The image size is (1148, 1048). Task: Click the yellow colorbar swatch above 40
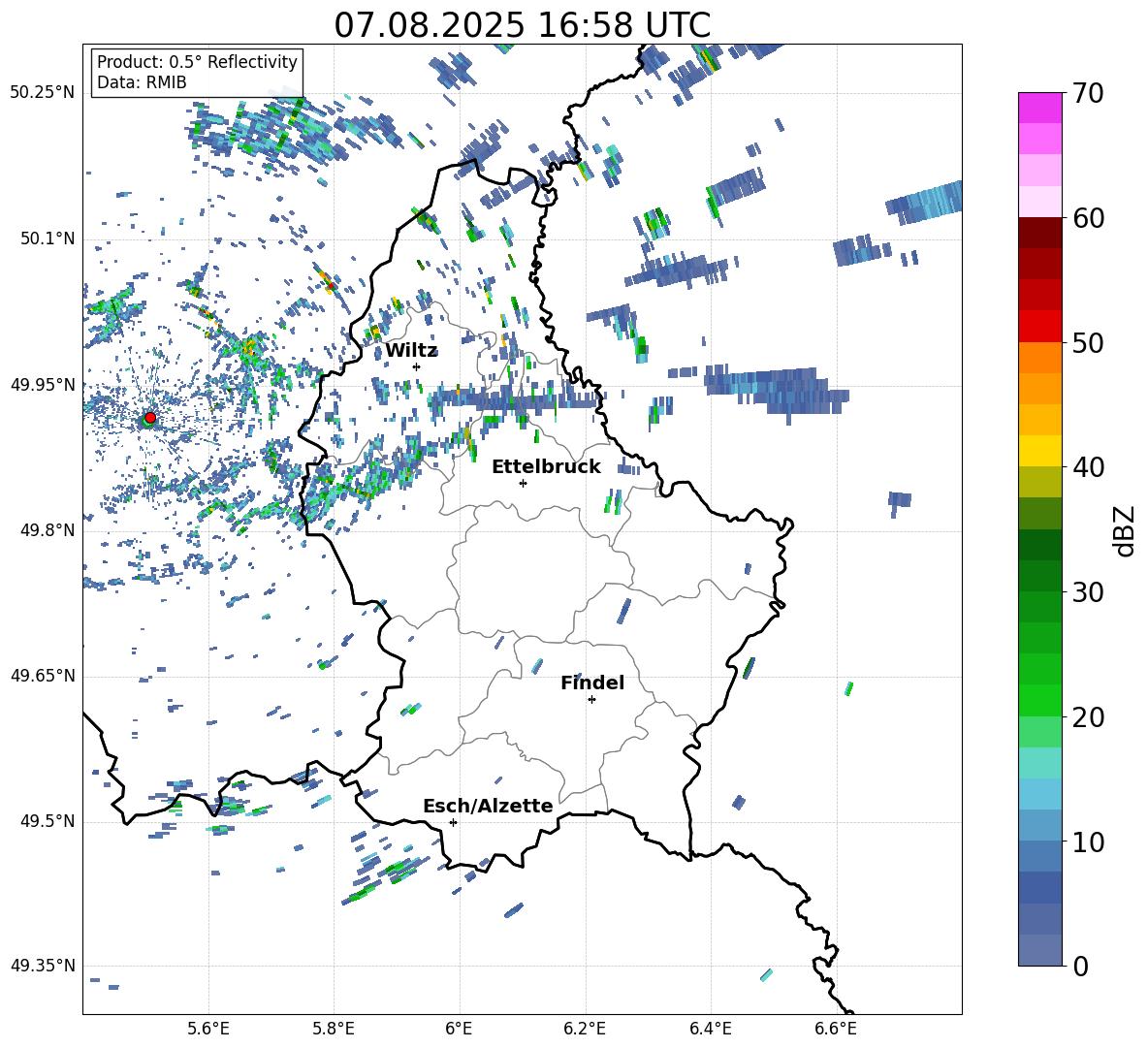point(1039,451)
